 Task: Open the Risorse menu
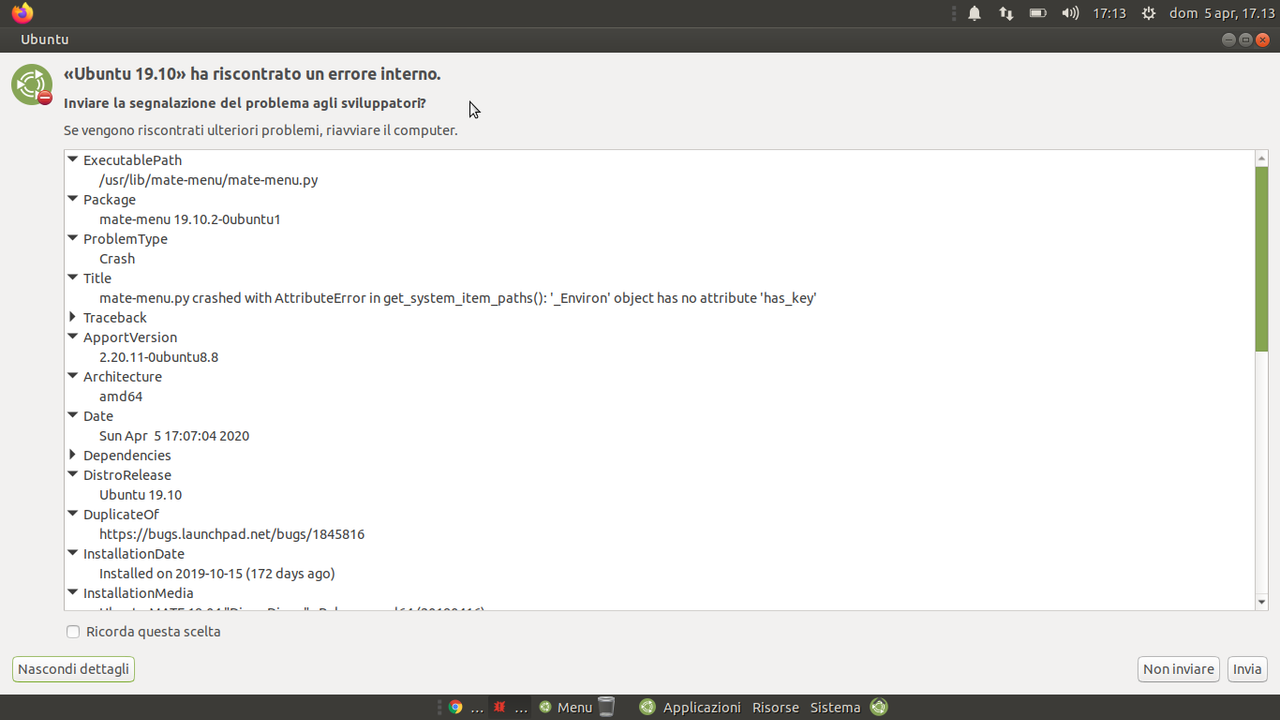[x=775, y=707]
